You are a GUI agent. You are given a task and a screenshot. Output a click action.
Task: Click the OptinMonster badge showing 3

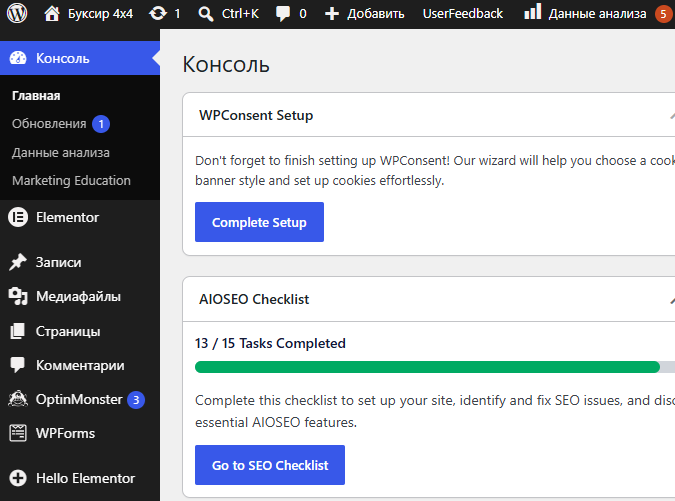click(x=136, y=400)
